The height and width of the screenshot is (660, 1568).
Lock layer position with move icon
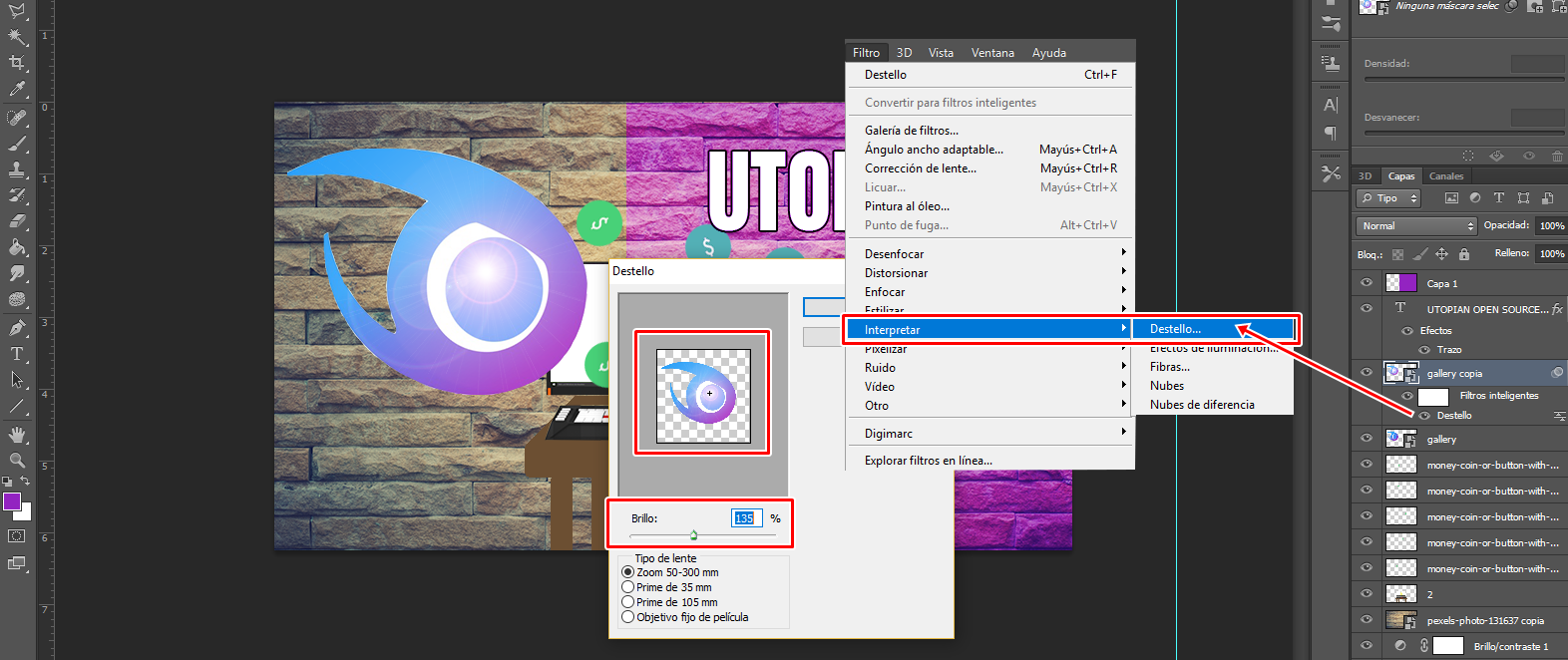[x=1441, y=254]
